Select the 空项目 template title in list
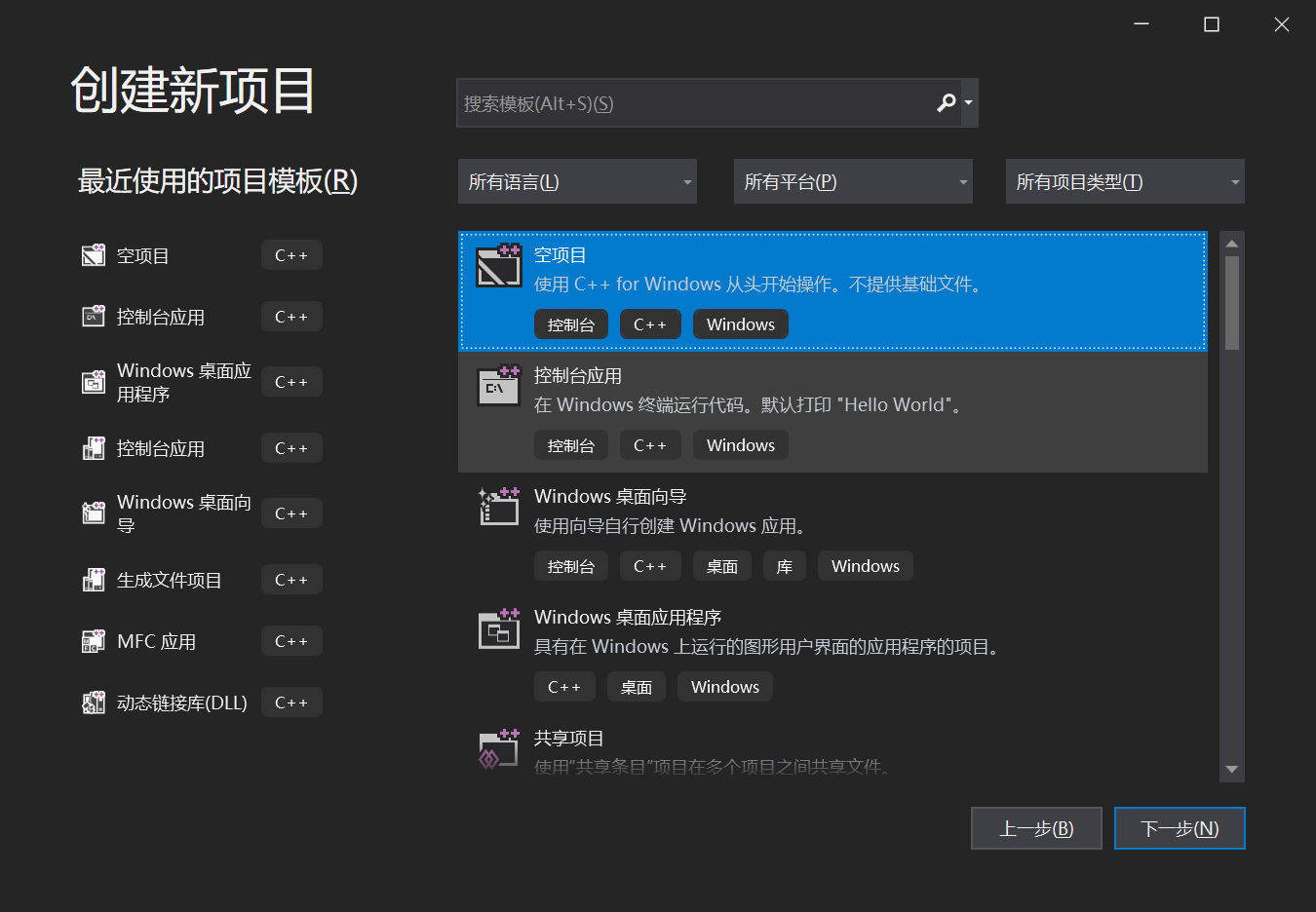The width and height of the screenshot is (1316, 912). (561, 255)
